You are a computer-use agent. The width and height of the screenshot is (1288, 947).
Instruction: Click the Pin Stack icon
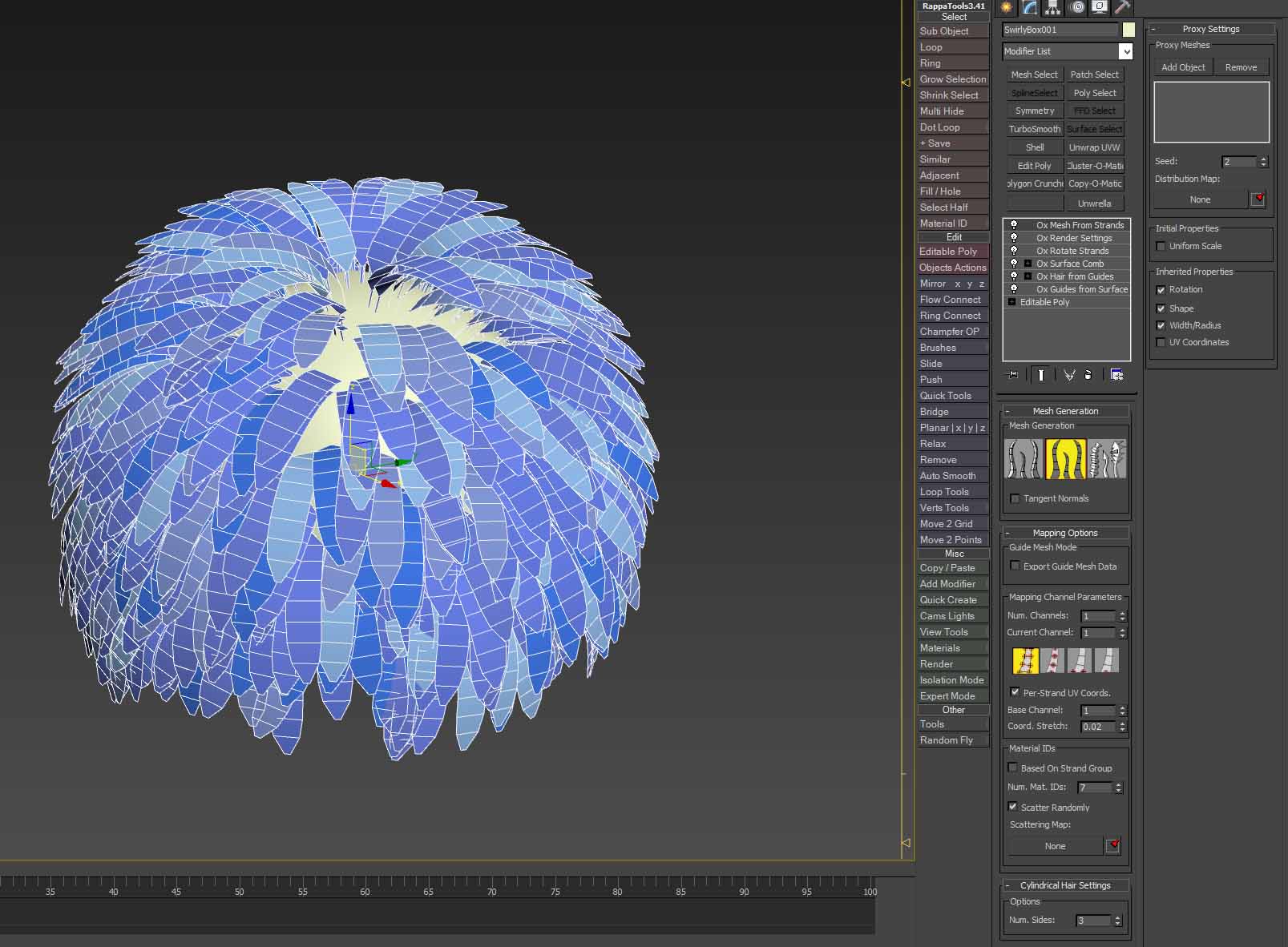coord(1013,375)
